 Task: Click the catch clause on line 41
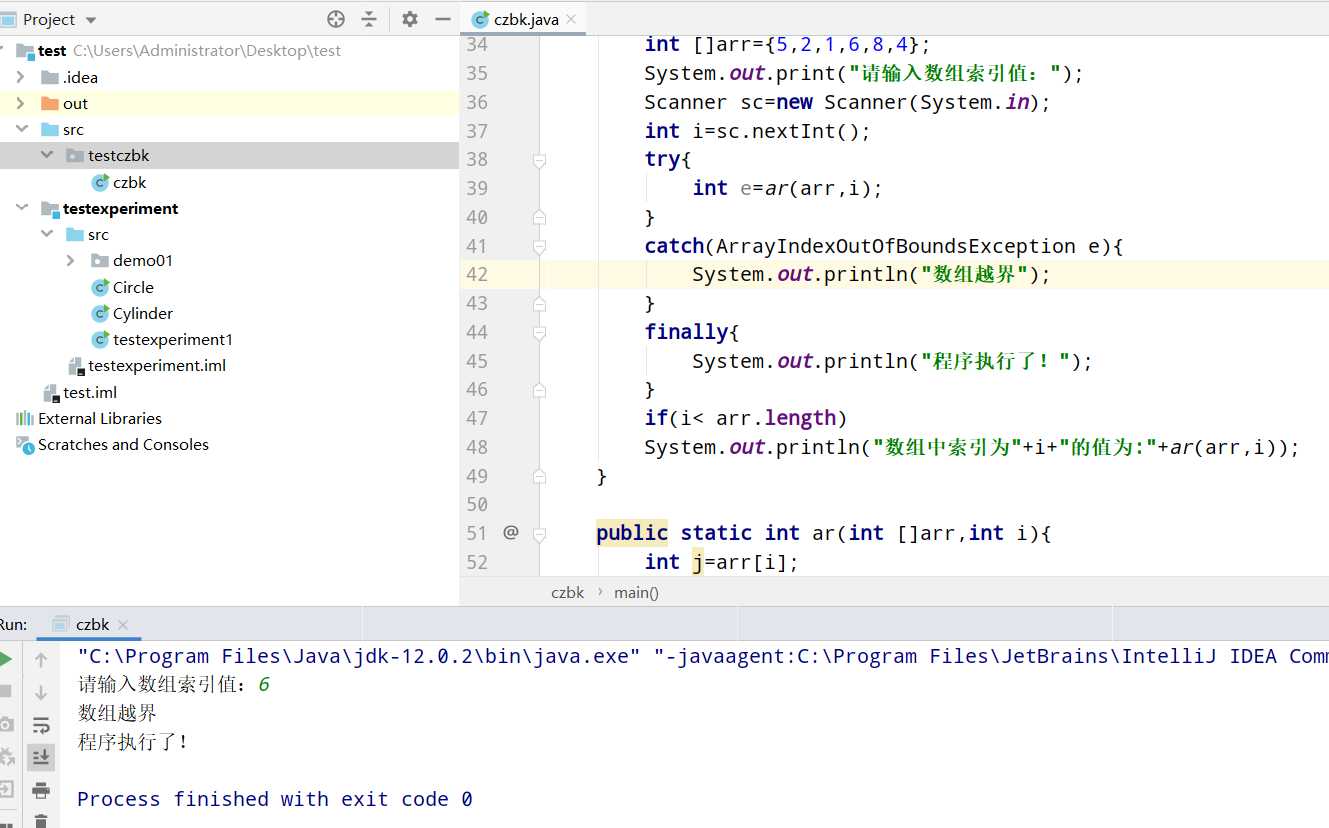[884, 246]
